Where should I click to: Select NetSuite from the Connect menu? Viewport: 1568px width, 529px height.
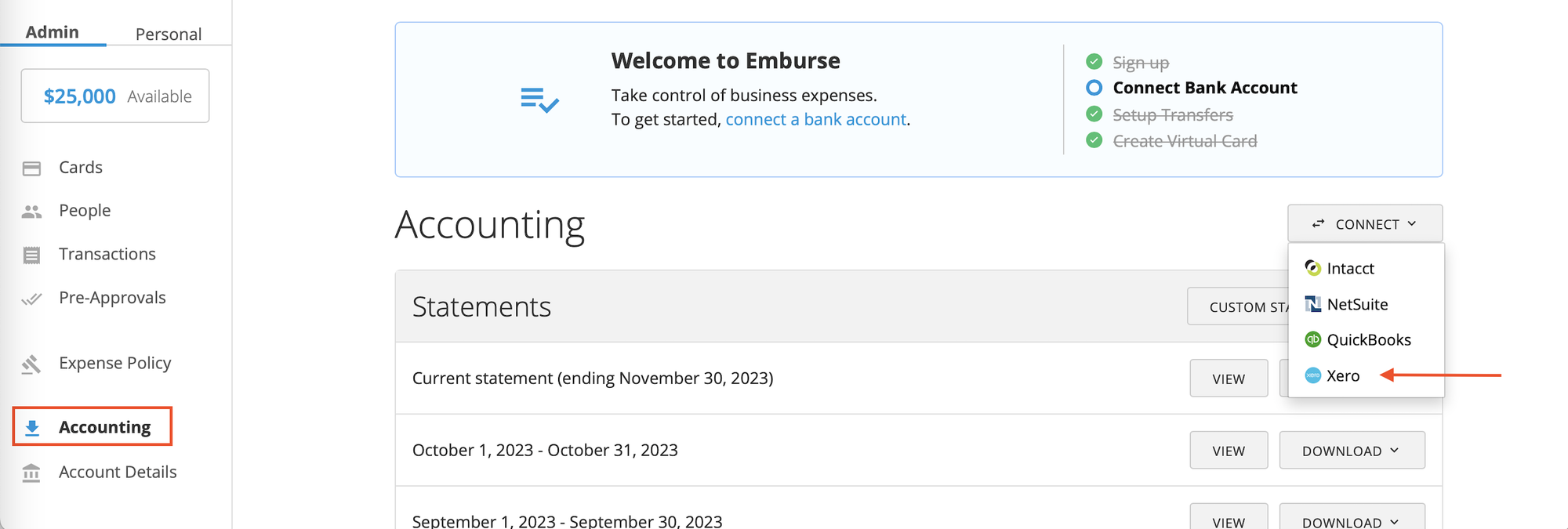point(1359,304)
